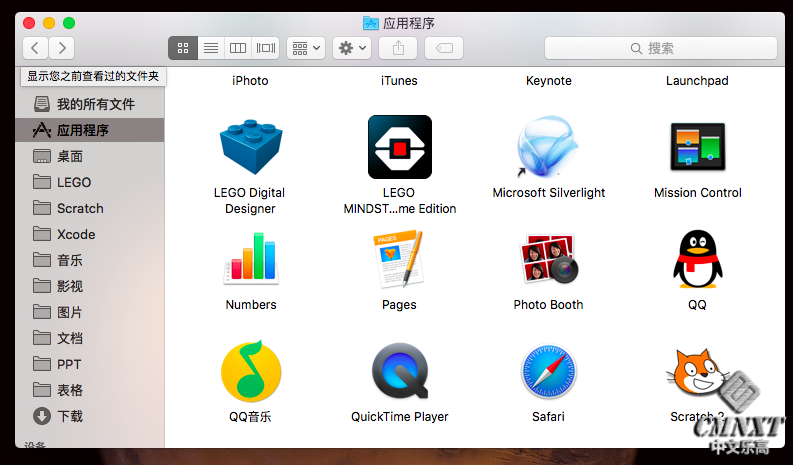Image resolution: width=793 pixels, height=465 pixels.
Task: Click the iPhoto label
Action: tap(250, 81)
